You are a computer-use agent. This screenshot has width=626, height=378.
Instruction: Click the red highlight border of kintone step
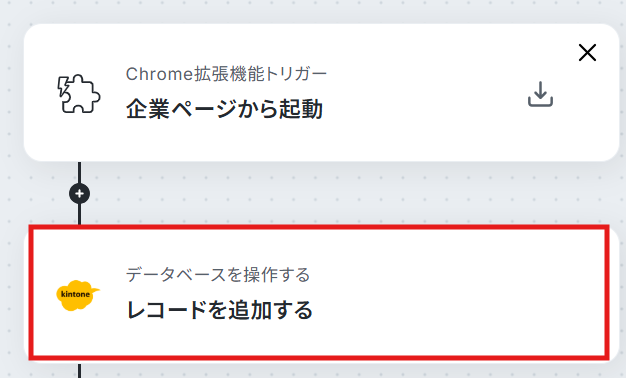pos(319,228)
